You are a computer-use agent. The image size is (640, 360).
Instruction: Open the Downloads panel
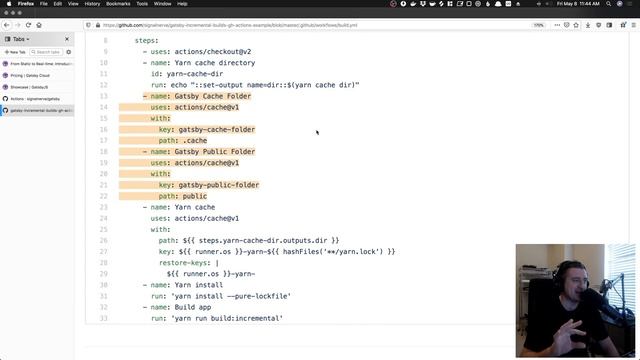coord(588,25)
